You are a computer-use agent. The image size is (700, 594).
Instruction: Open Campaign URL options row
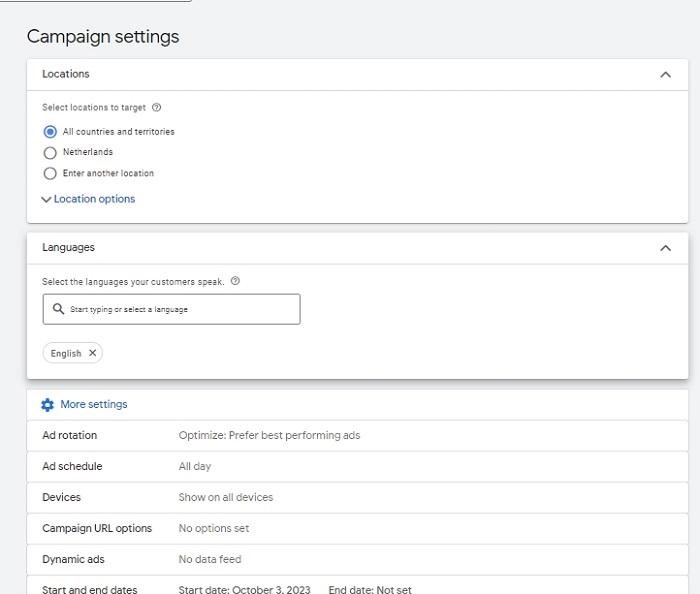coord(357,529)
